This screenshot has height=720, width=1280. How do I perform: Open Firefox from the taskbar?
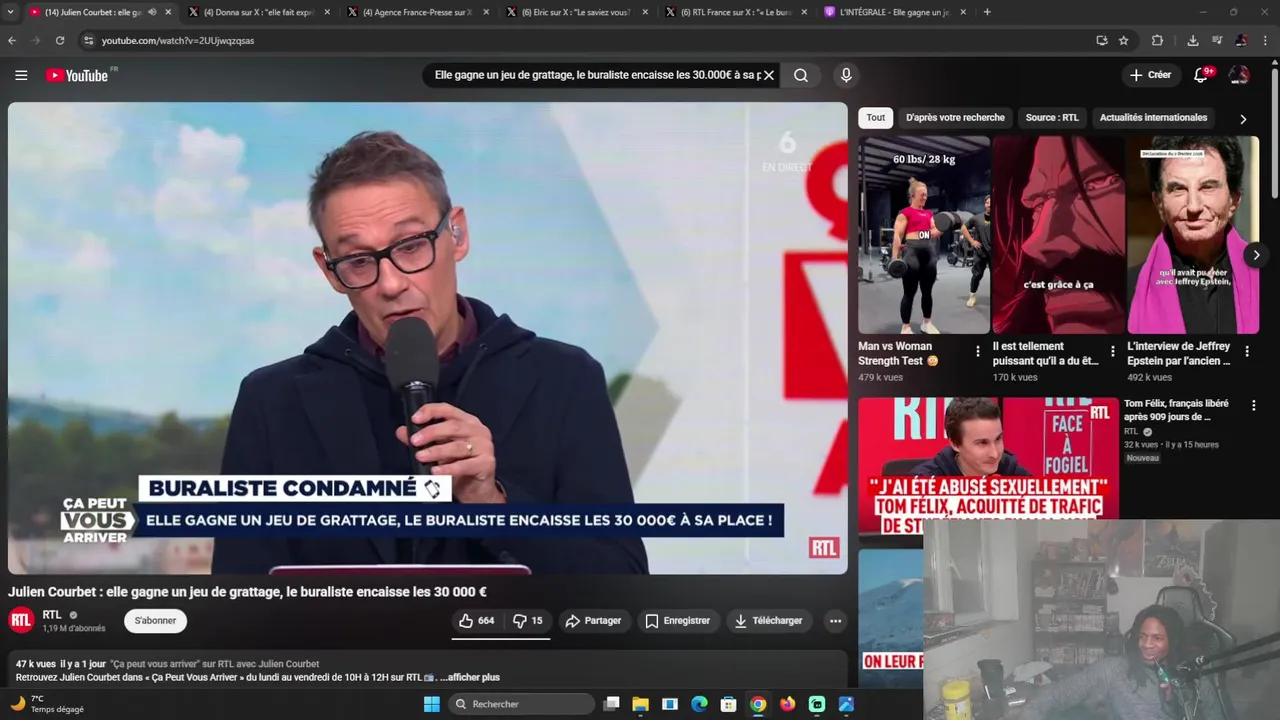788,704
